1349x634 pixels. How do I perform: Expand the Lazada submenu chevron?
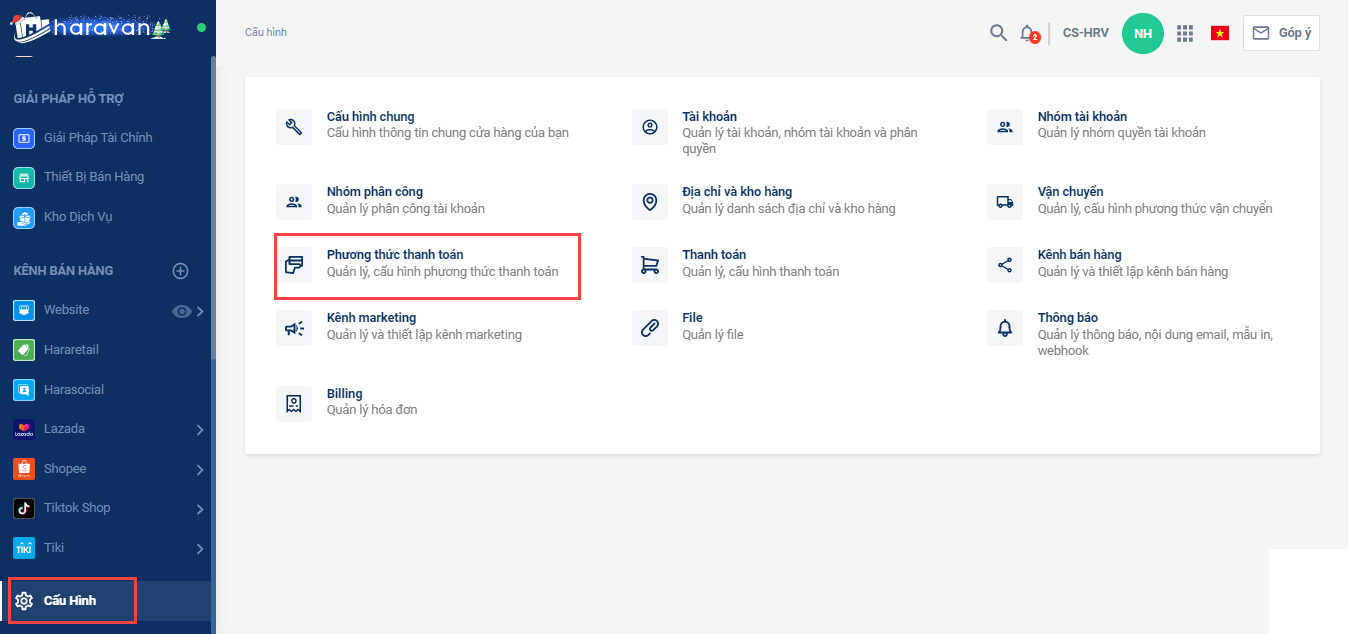pyautogui.click(x=200, y=430)
